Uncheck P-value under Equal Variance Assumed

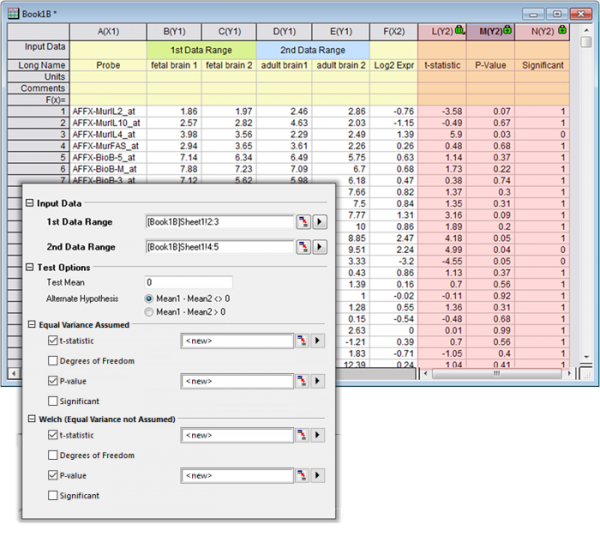(53, 381)
